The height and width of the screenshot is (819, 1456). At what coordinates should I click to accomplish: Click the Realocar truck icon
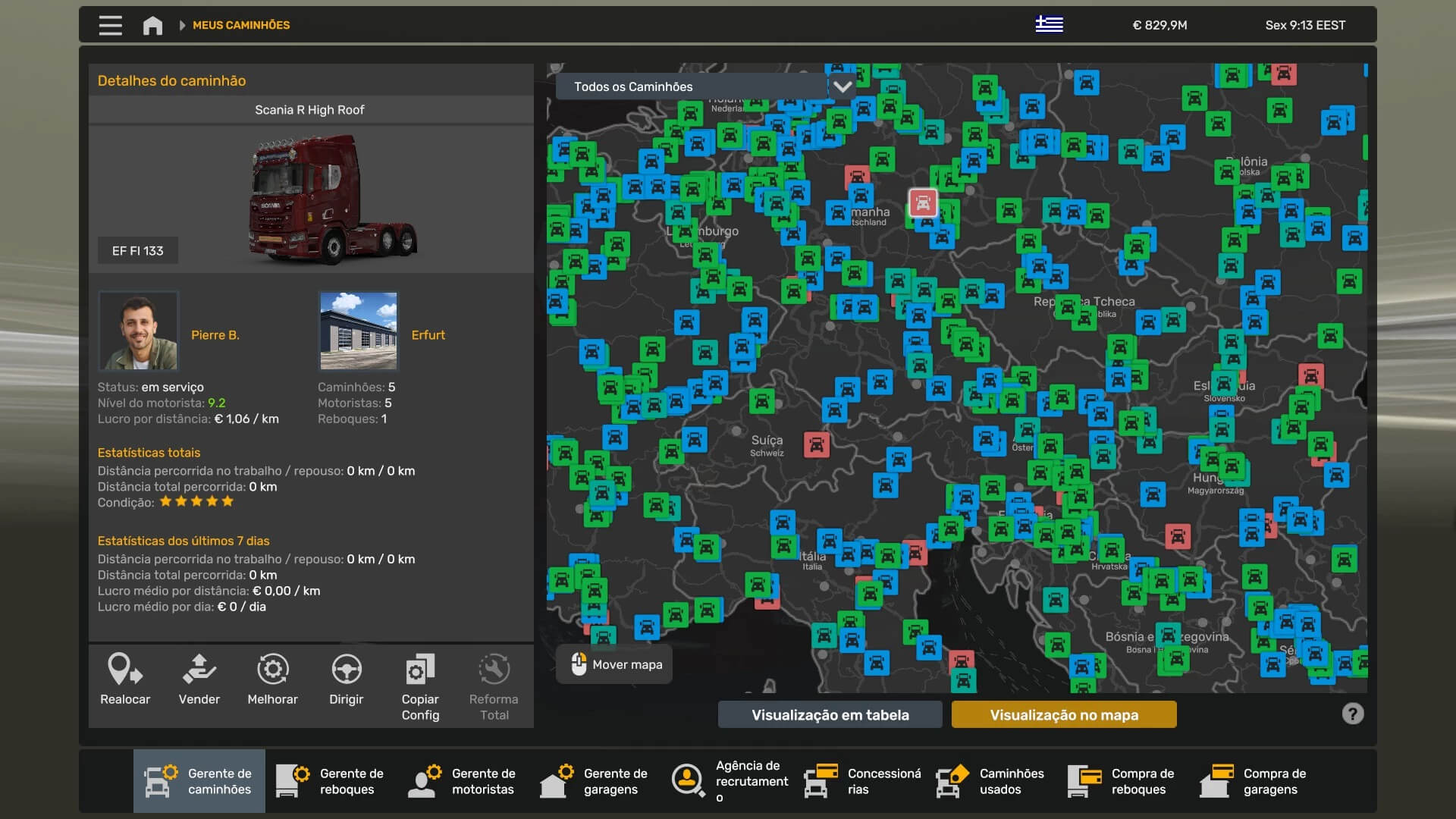coord(125,670)
